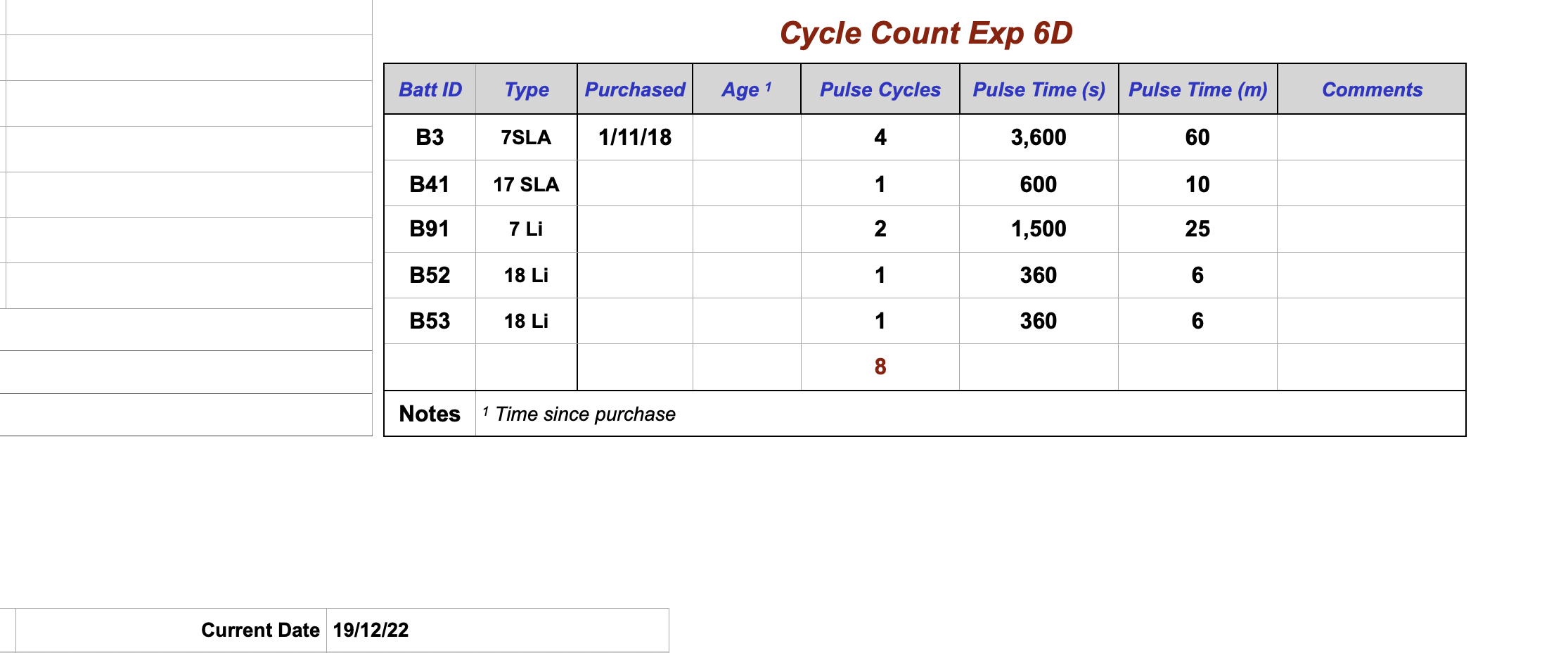Click the 'Current Date' label cell
The image size is (1568, 653).
click(171, 630)
